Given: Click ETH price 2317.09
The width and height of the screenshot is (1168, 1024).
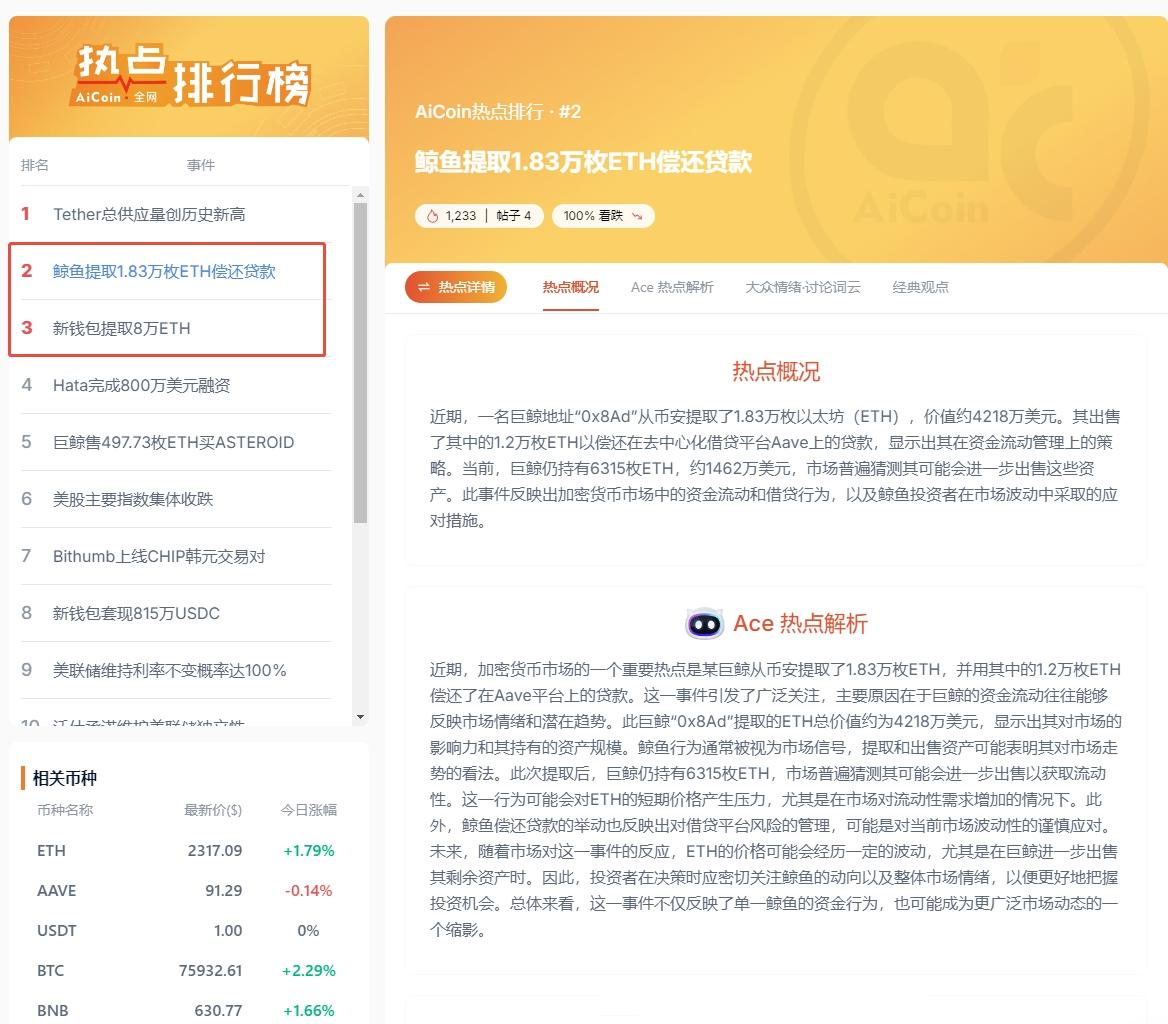Looking at the screenshot, I should [x=215, y=850].
